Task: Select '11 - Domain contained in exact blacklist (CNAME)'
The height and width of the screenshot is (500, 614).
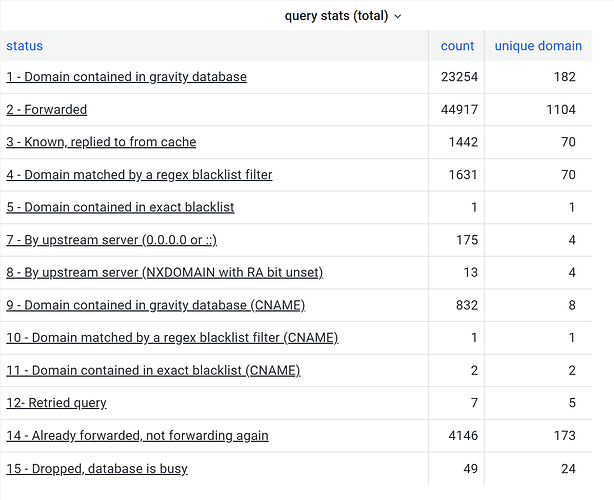Action: click(153, 370)
